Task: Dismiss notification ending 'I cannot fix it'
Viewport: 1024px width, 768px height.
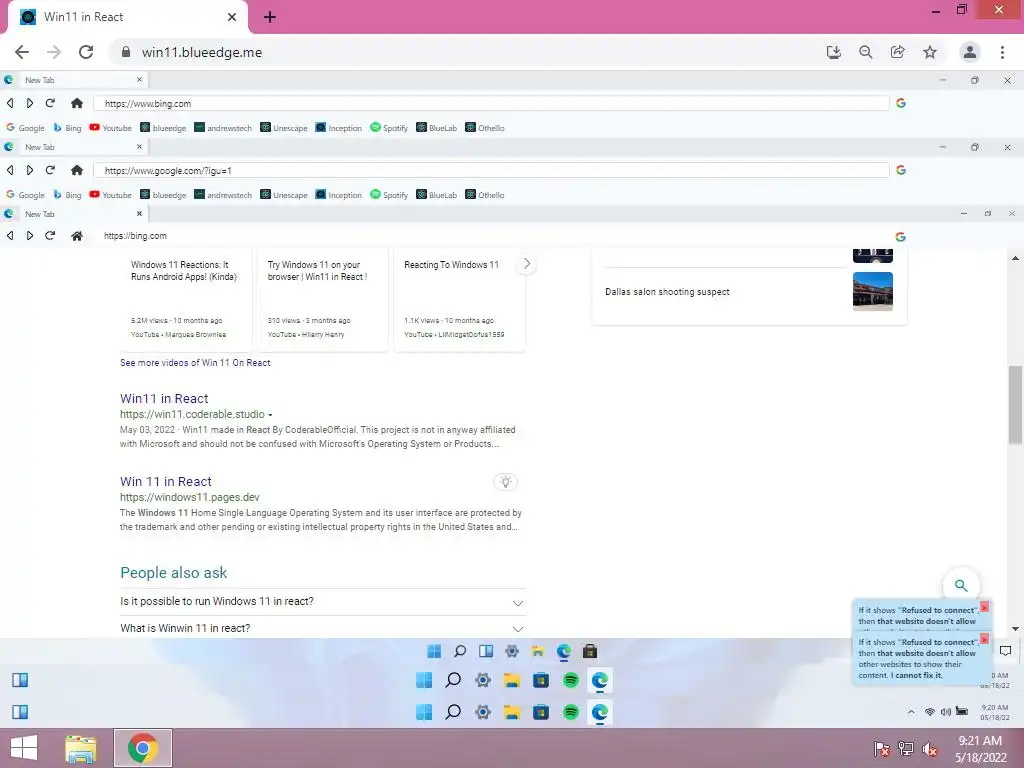Action: (x=984, y=639)
